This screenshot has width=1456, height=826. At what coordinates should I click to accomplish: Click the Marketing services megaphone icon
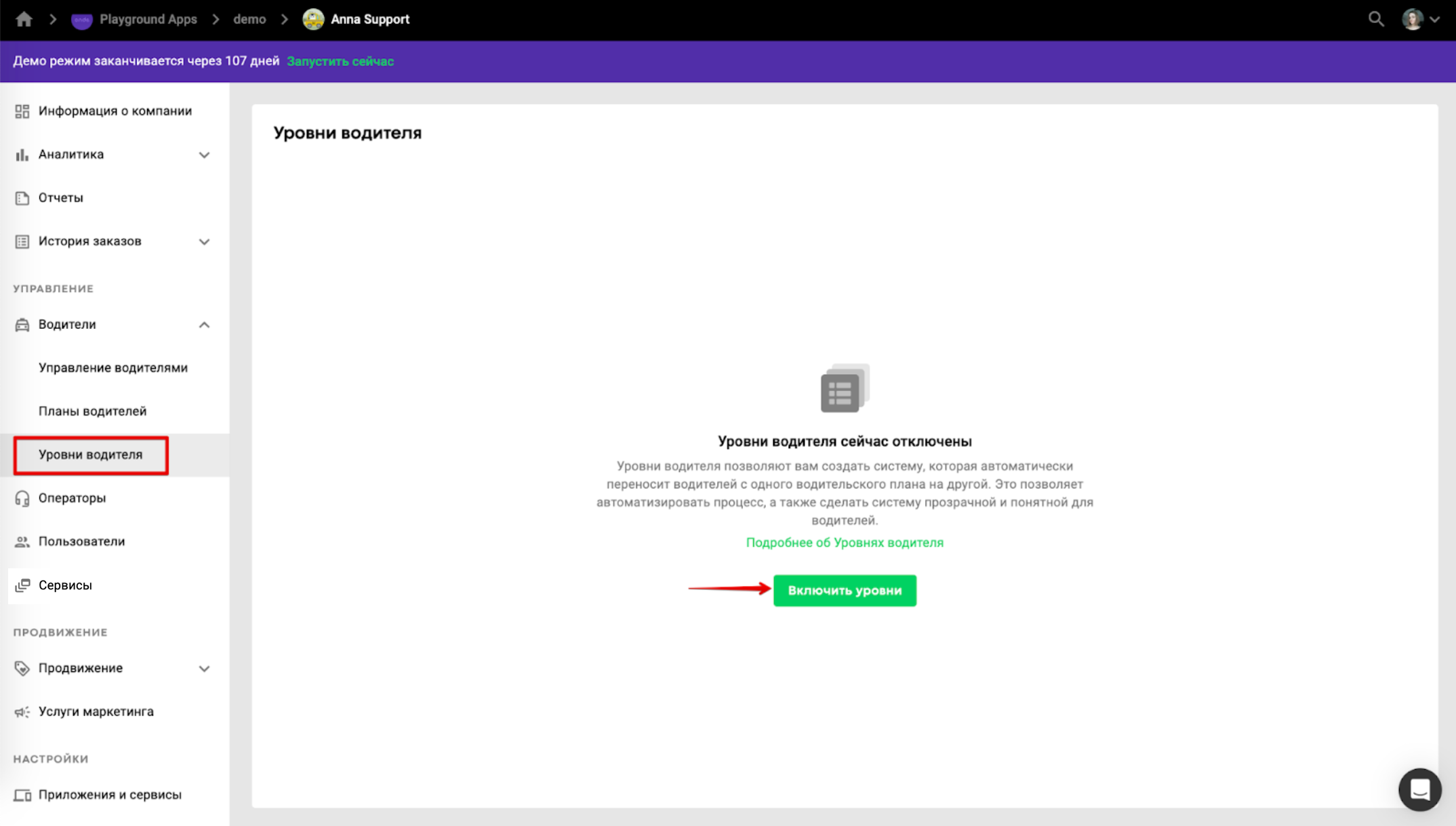[22, 712]
